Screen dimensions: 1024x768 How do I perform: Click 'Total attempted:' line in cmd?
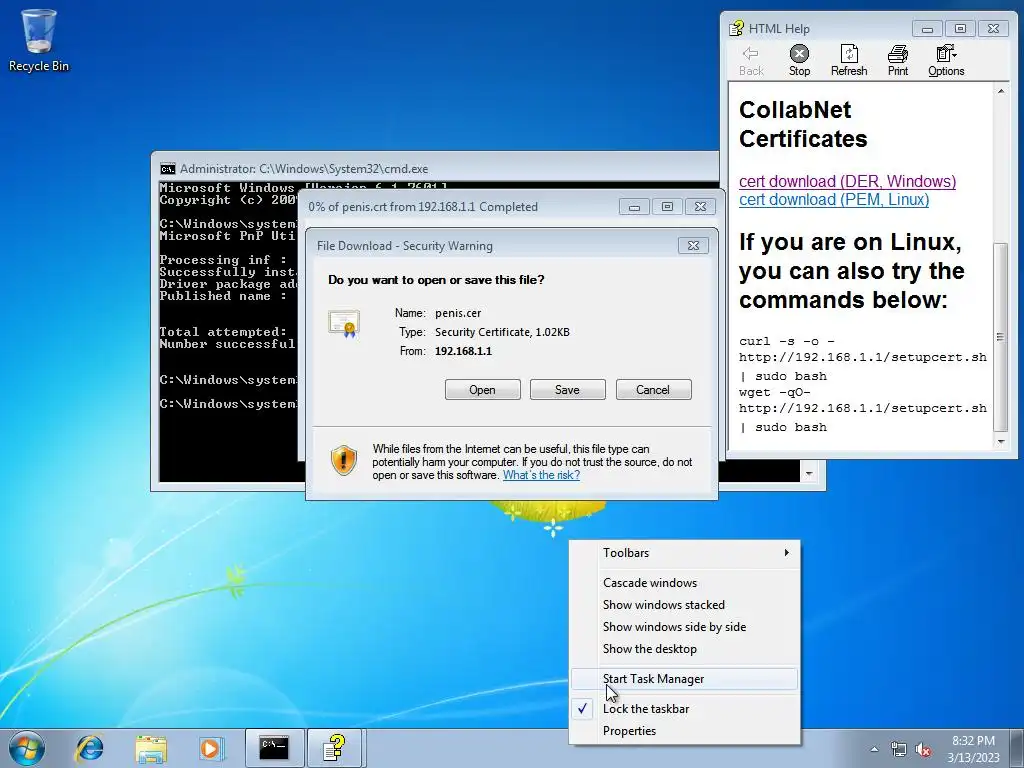tap(223, 332)
